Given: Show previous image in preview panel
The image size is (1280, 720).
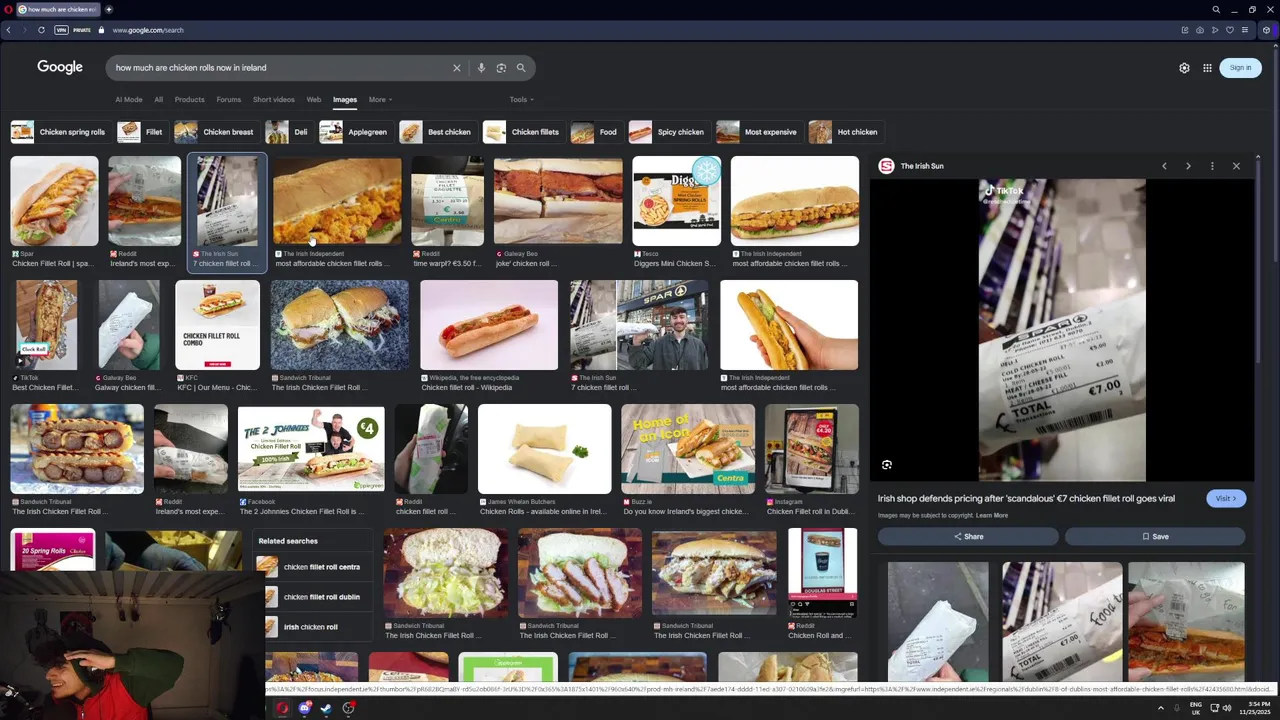Looking at the screenshot, I should 1164,166.
